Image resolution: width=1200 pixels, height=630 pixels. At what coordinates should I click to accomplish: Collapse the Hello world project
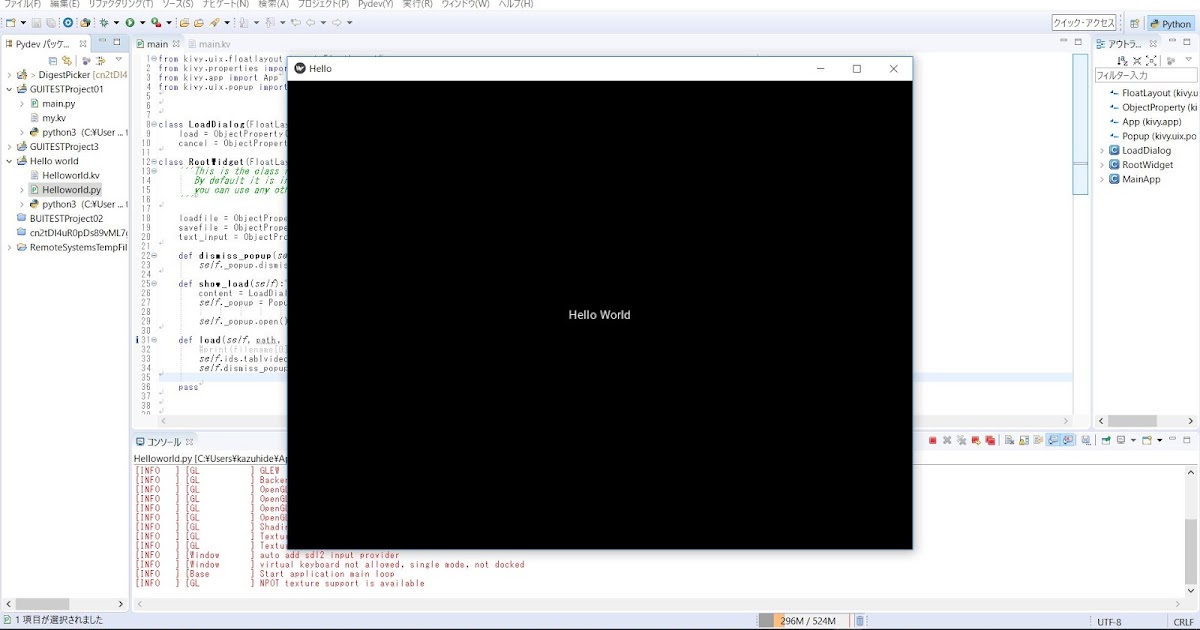(x=9, y=161)
